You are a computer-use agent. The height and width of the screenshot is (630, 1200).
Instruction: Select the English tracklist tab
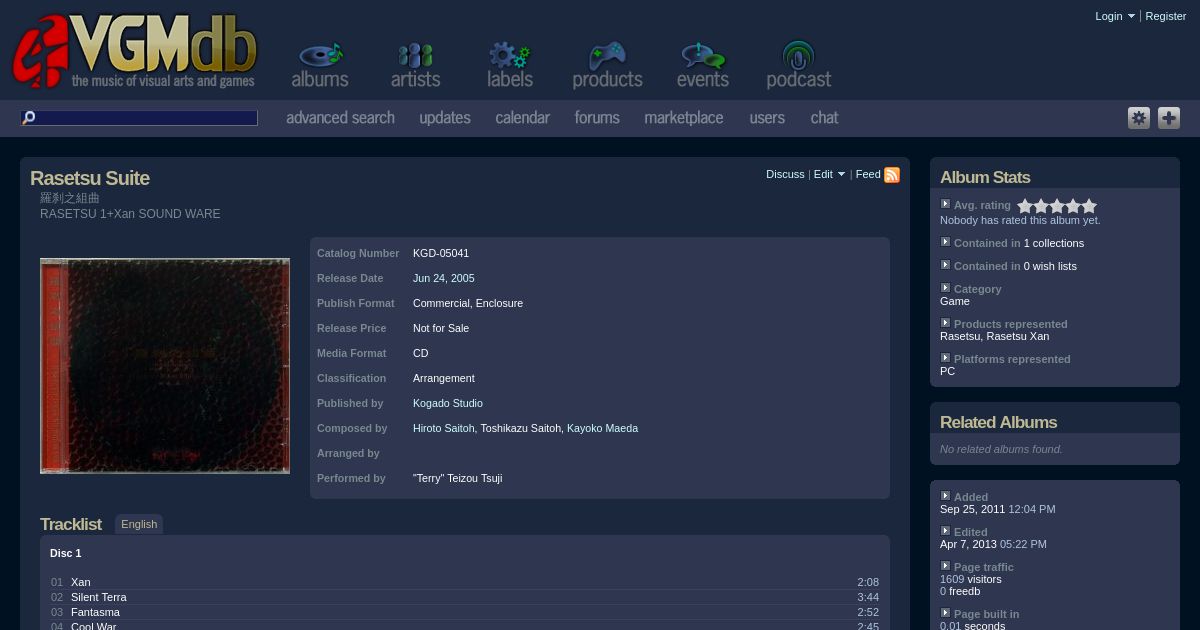139,524
